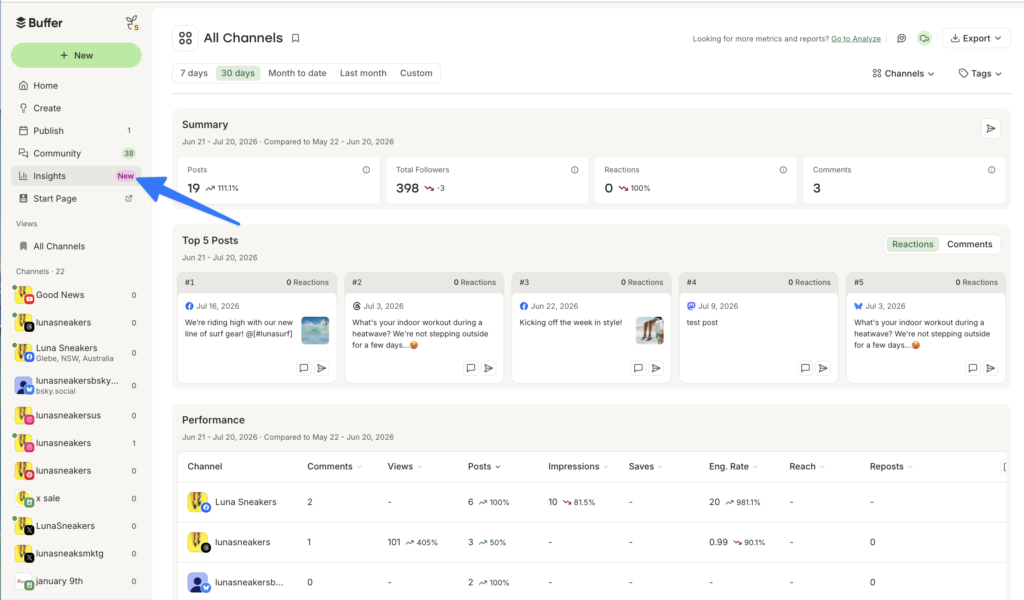Click info icon on Reactions card
1024x600 pixels.
(783, 170)
